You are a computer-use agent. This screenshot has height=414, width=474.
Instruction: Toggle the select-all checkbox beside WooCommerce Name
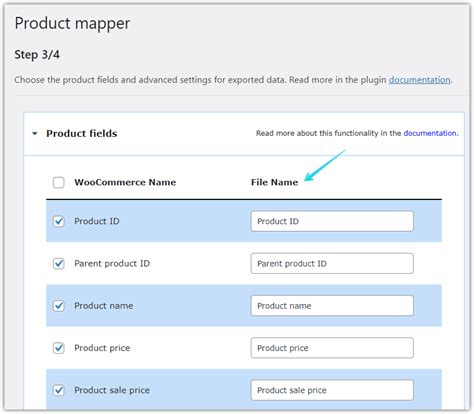click(59, 182)
